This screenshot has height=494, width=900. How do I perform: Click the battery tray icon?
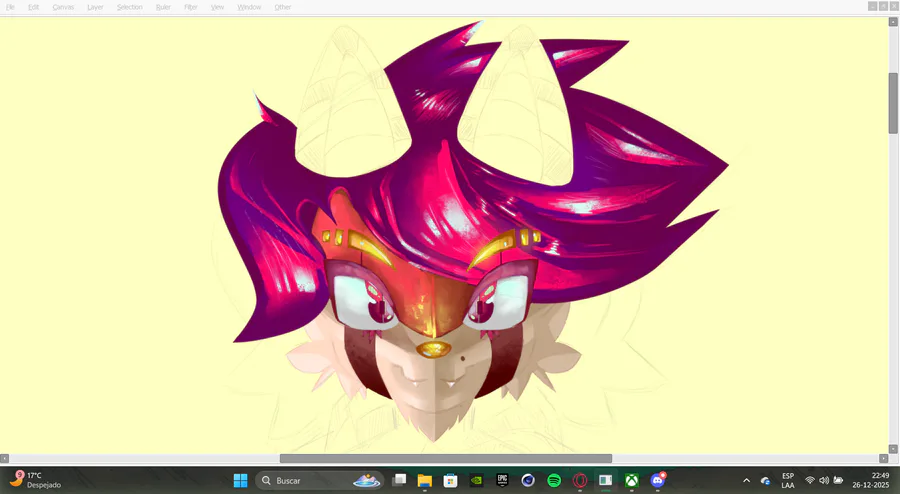838,480
